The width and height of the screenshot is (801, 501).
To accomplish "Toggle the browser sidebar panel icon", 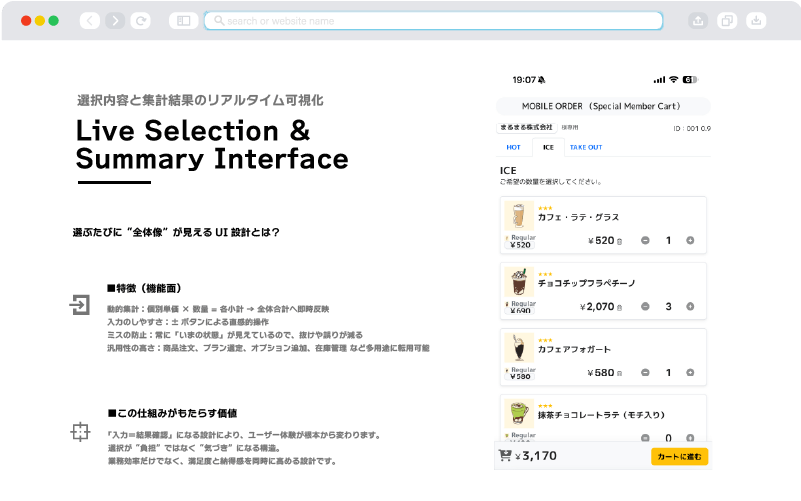I will pos(183,20).
